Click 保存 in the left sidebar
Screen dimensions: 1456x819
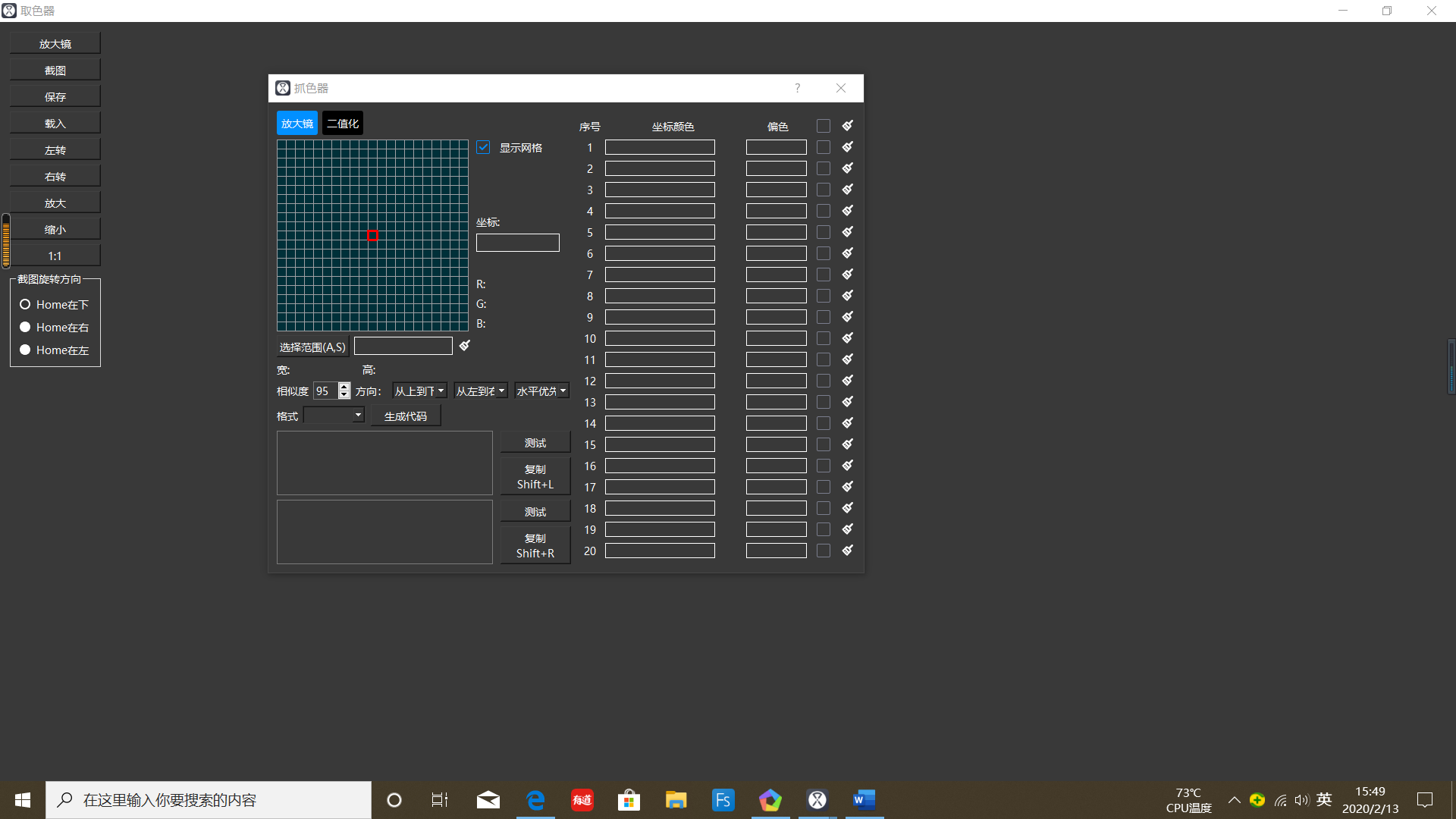coord(55,96)
